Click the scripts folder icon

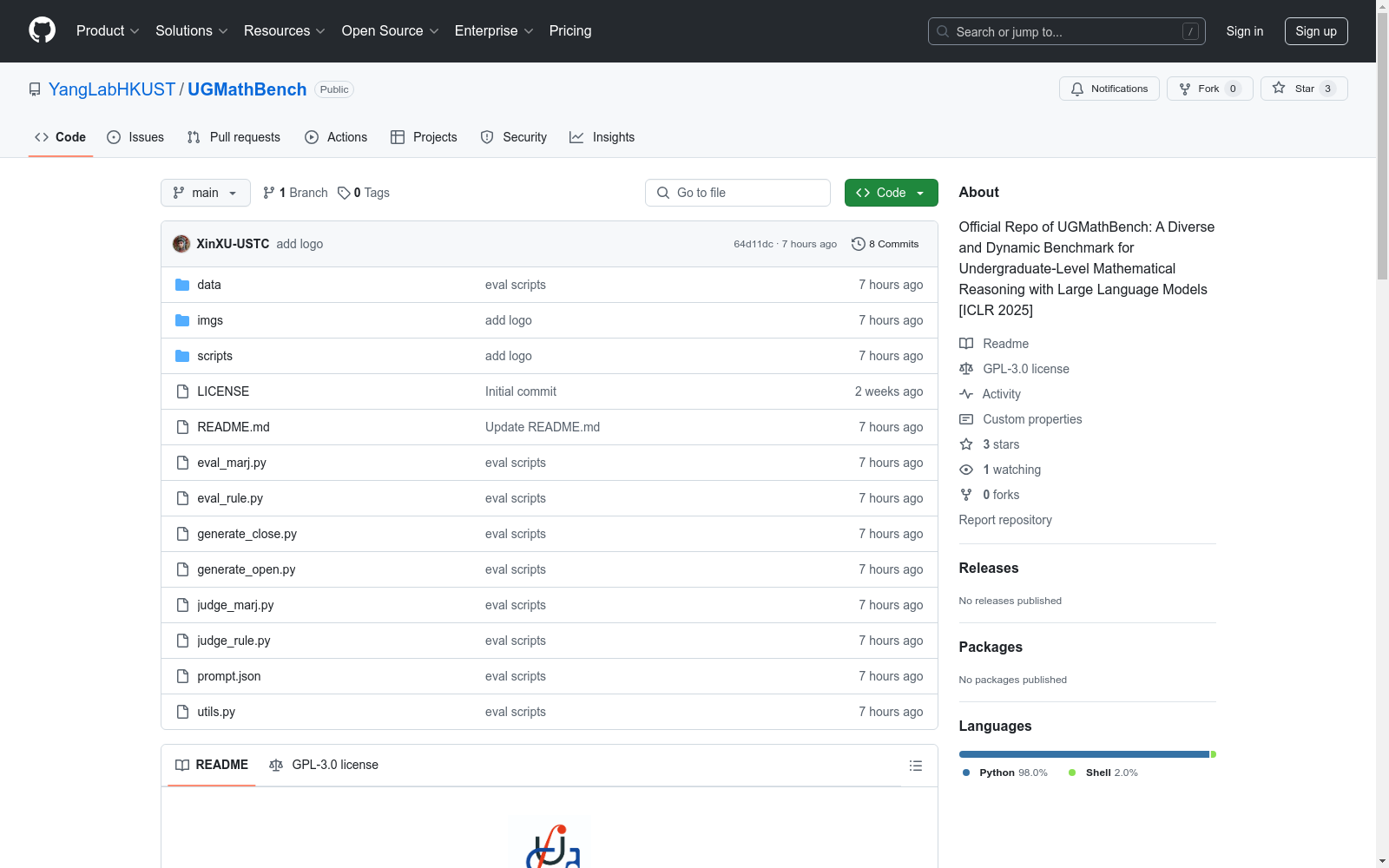click(x=182, y=356)
